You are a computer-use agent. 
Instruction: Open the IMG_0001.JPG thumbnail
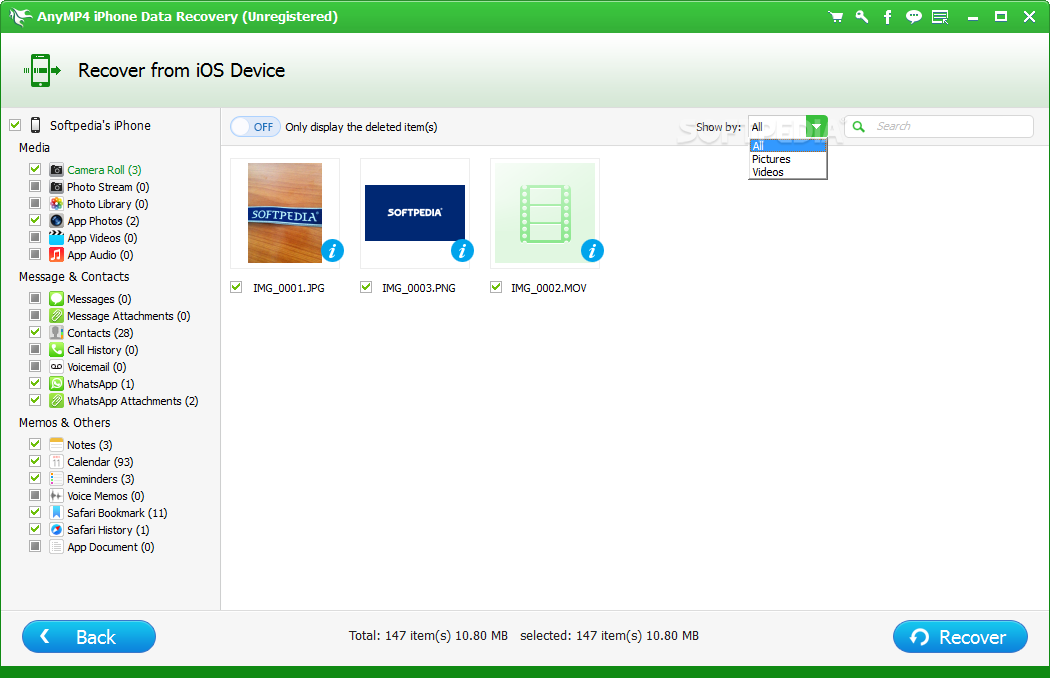click(x=285, y=213)
